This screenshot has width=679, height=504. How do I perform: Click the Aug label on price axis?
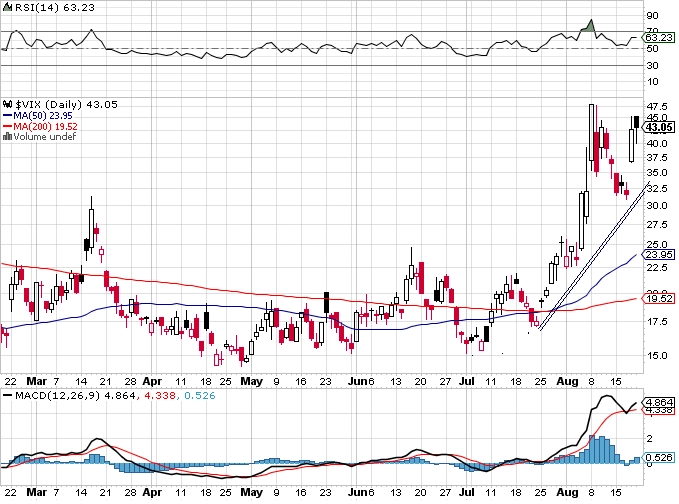click(x=567, y=381)
